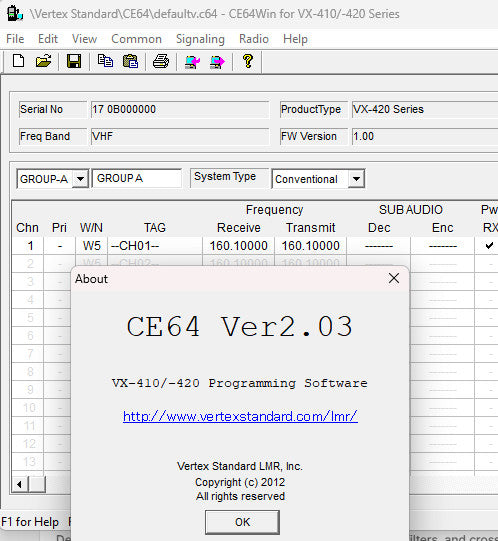Image resolution: width=498 pixels, height=541 pixels.
Task: Click OK in the About dialog
Action: pyautogui.click(x=242, y=522)
